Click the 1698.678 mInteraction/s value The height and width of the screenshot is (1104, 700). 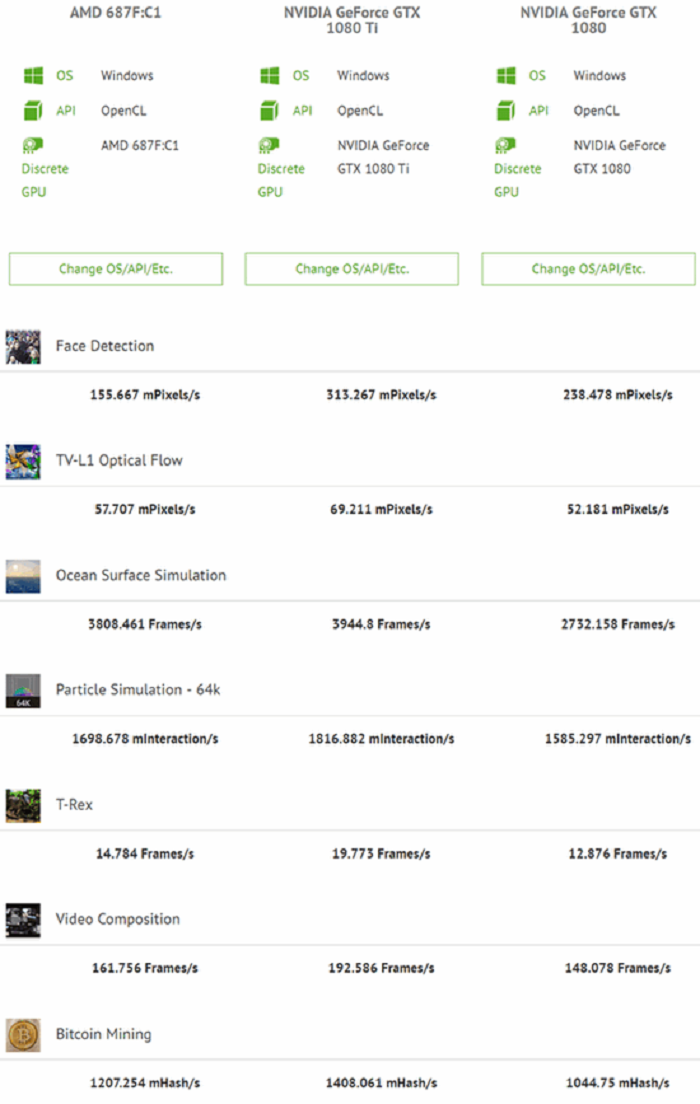coord(145,739)
